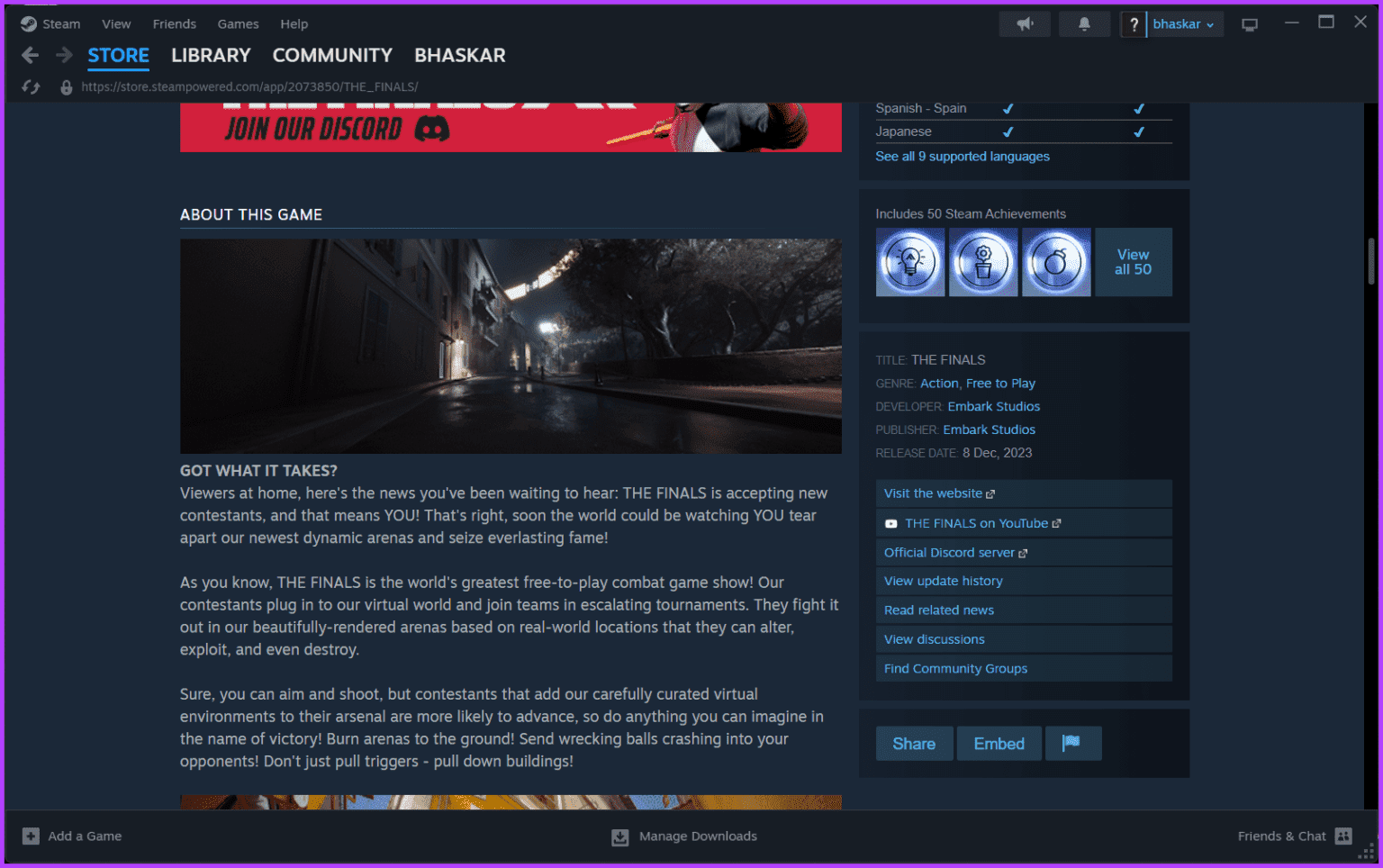The image size is (1383, 868).
Task: Click Embark Studios publisher link
Action: click(x=990, y=430)
